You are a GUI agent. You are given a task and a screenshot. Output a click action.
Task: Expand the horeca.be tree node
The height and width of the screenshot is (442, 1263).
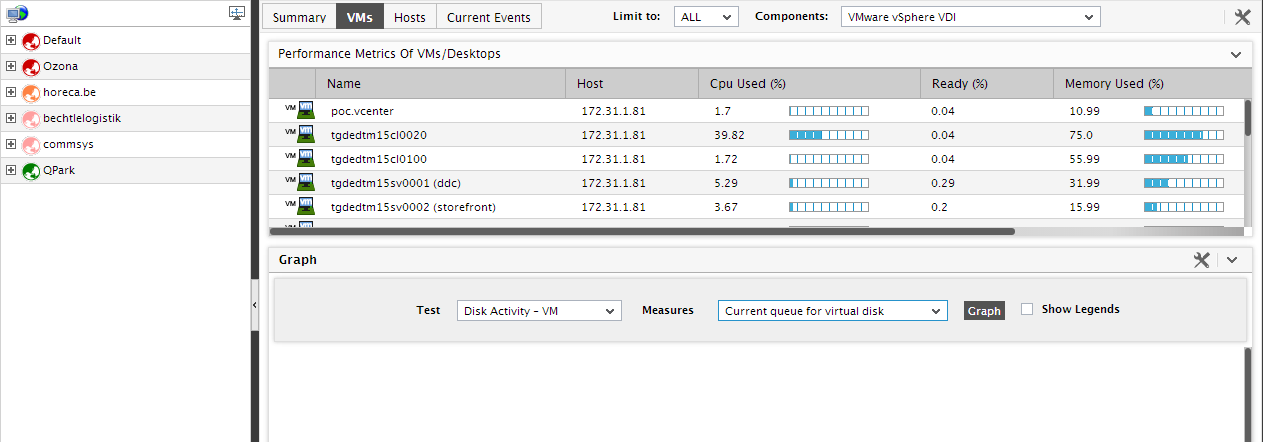(x=11, y=93)
